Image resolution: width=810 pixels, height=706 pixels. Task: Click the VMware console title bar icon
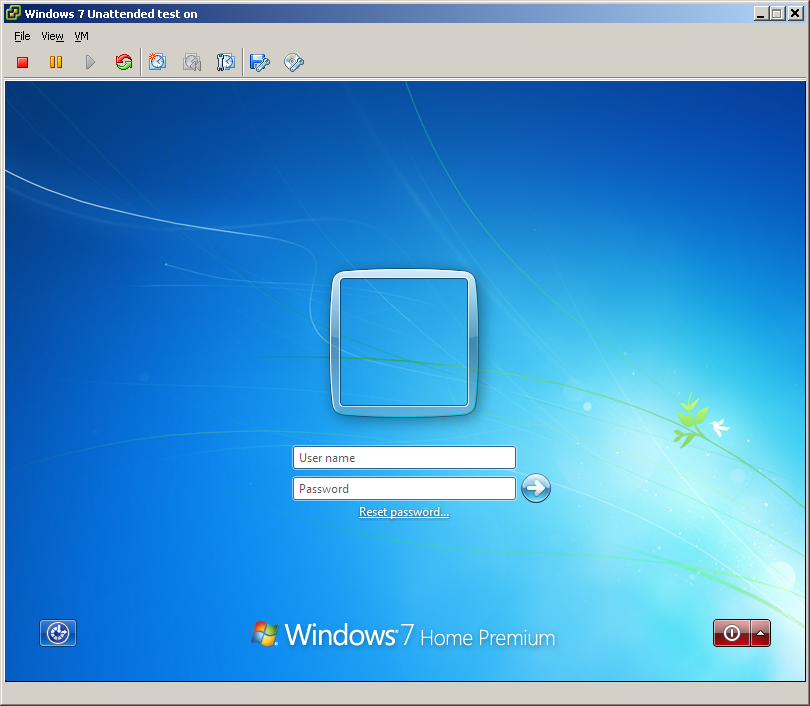tap(13, 13)
